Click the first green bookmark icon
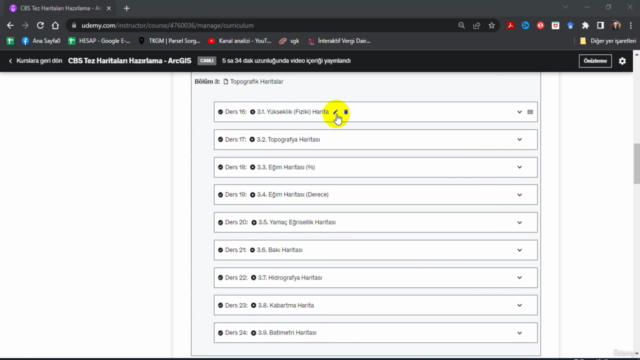640x360 pixels. (10, 41)
